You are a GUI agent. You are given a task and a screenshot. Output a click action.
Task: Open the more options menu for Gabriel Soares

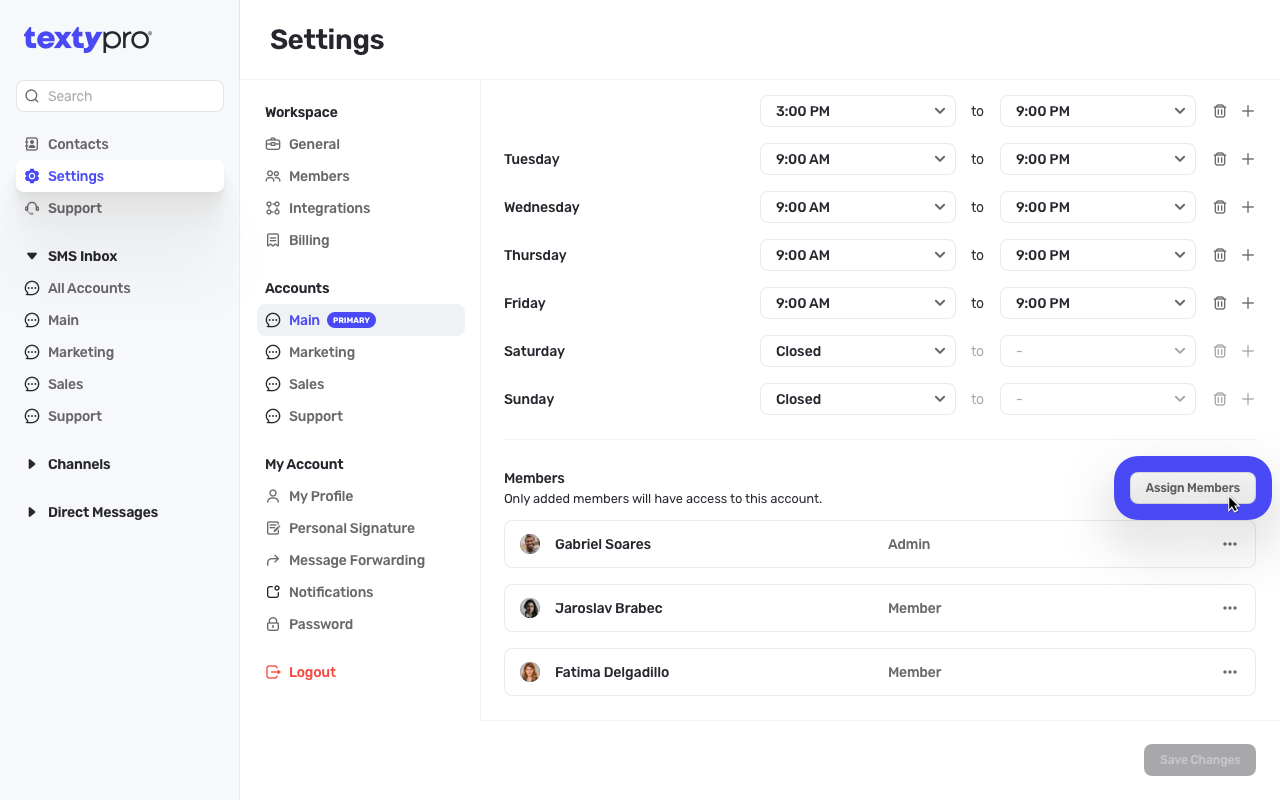(x=1230, y=544)
